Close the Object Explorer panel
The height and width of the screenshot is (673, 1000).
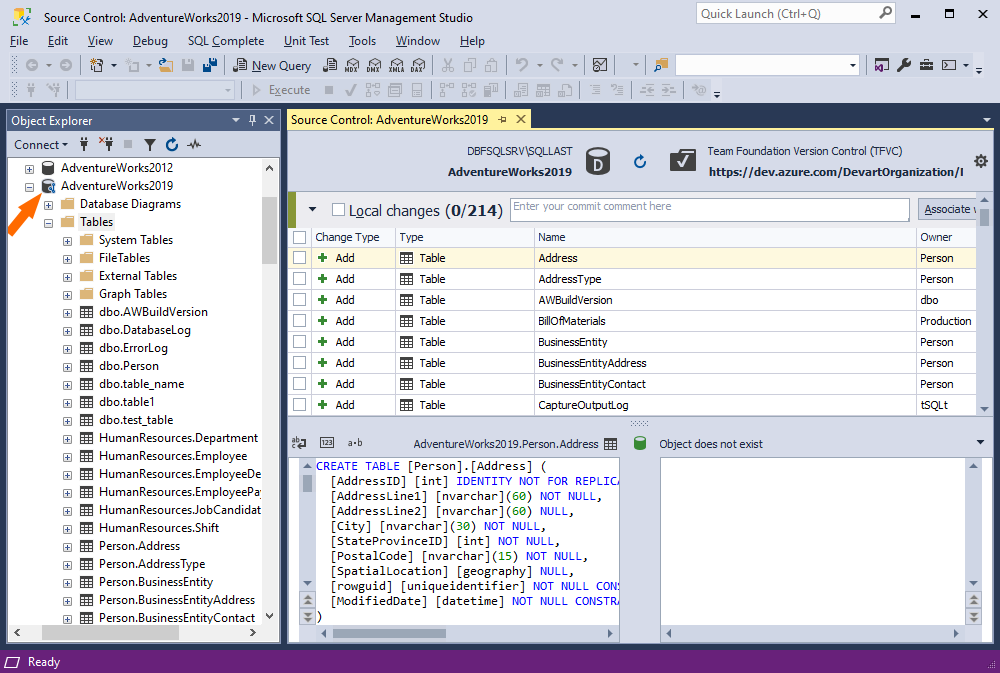(x=269, y=120)
